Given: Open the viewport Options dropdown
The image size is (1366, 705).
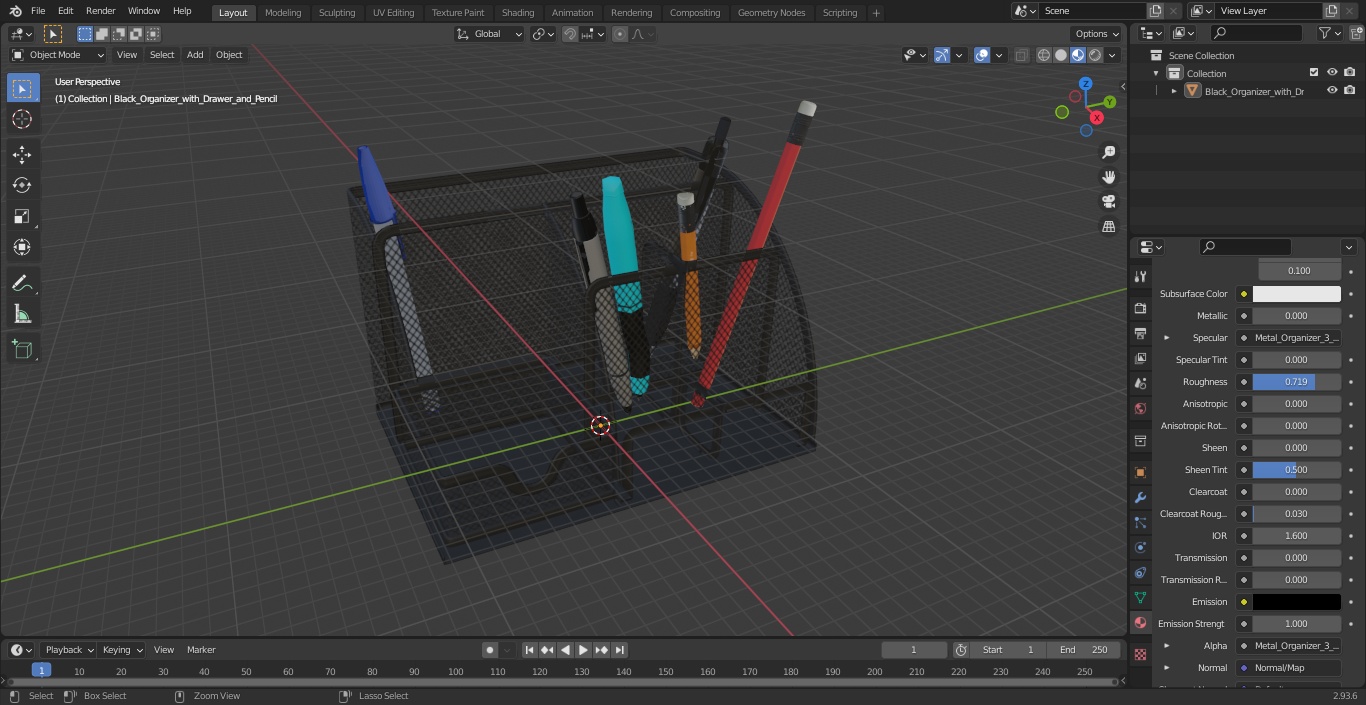Looking at the screenshot, I should click(x=1097, y=34).
